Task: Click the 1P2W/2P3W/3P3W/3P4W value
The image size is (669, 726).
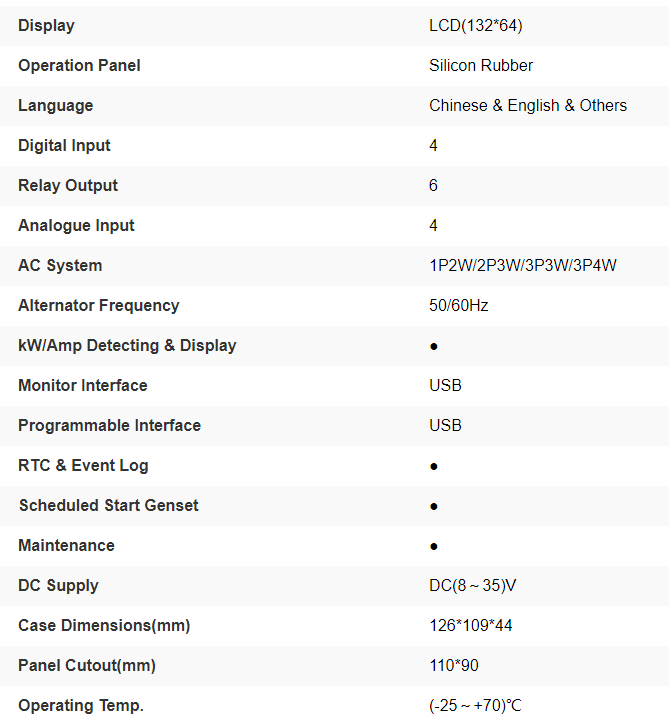Action: (523, 265)
